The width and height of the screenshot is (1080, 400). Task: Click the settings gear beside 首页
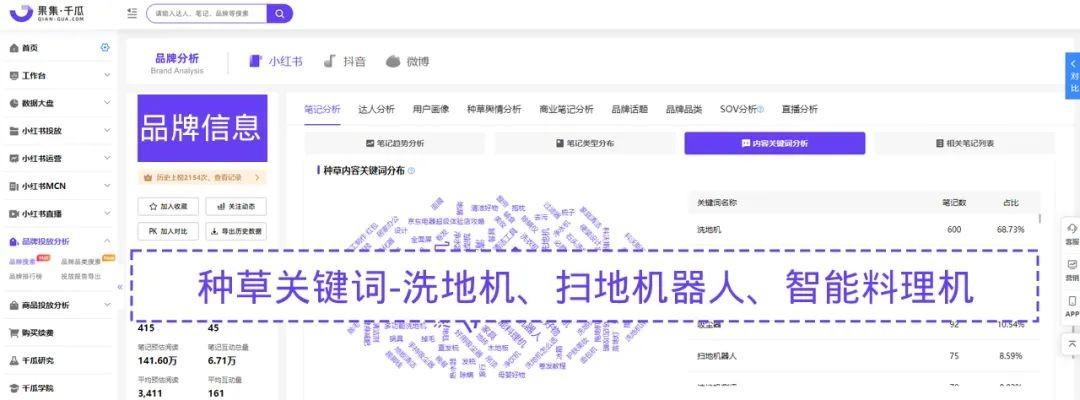click(105, 48)
